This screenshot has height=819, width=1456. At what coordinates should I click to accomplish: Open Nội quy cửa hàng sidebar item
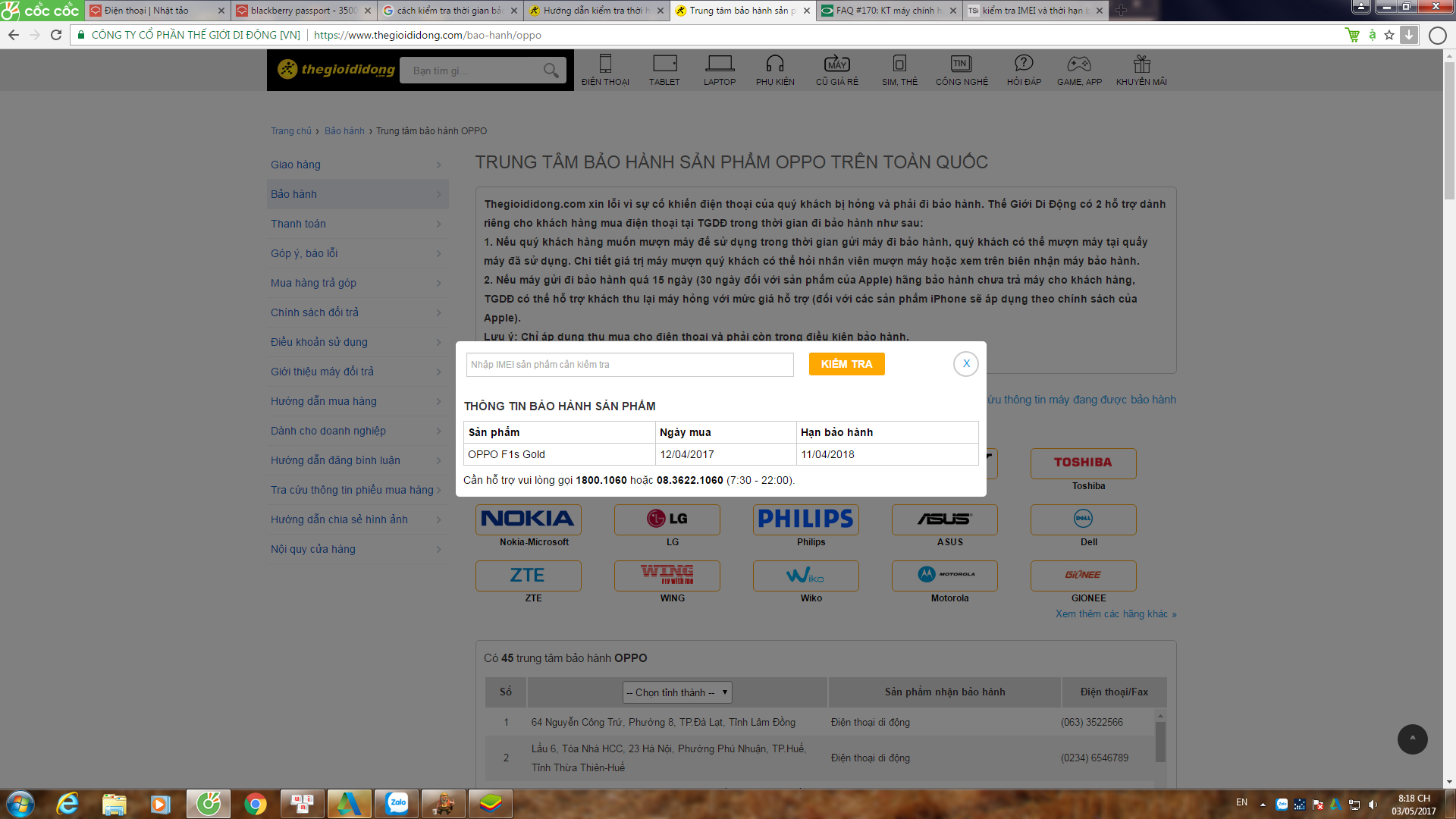coord(357,549)
